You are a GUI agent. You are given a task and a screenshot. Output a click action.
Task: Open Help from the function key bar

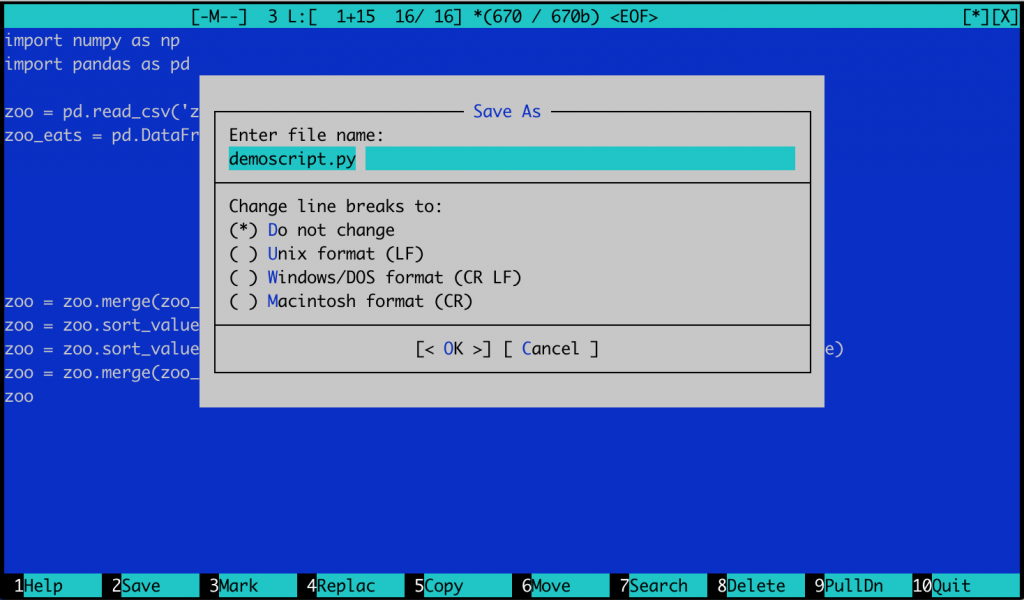[42, 586]
